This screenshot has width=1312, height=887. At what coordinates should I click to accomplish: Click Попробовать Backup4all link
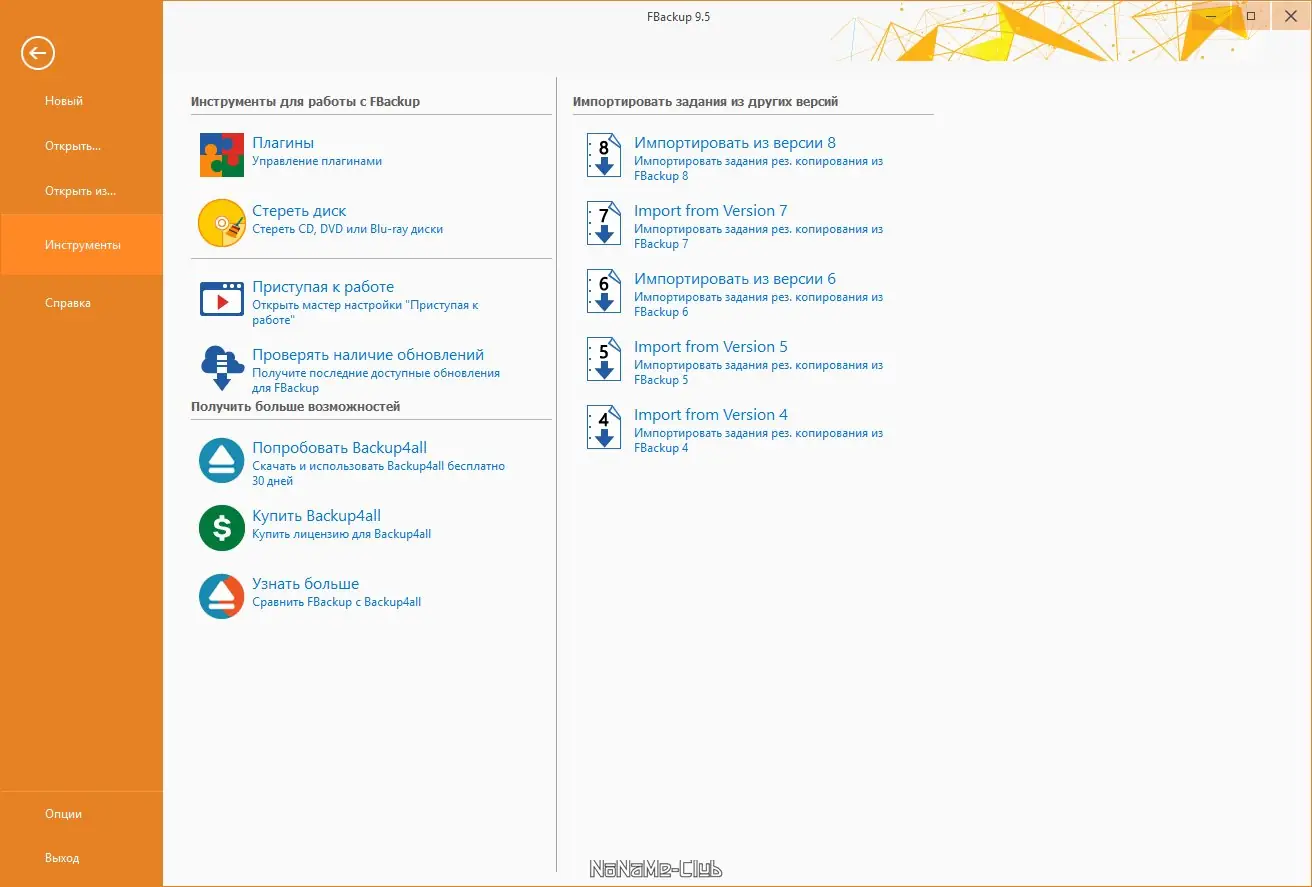tap(340, 448)
